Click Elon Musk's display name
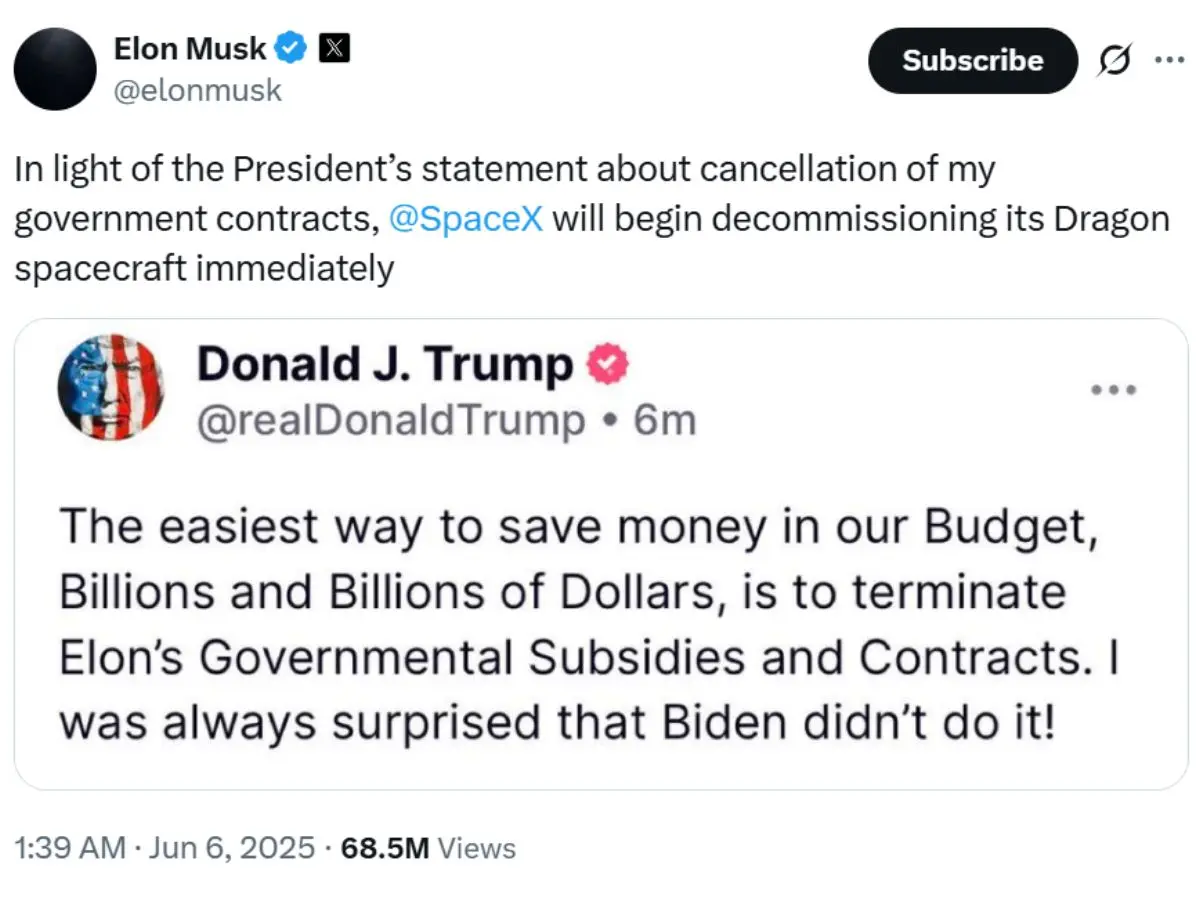Viewport: 1200px width, 900px height. pyautogui.click(x=190, y=47)
